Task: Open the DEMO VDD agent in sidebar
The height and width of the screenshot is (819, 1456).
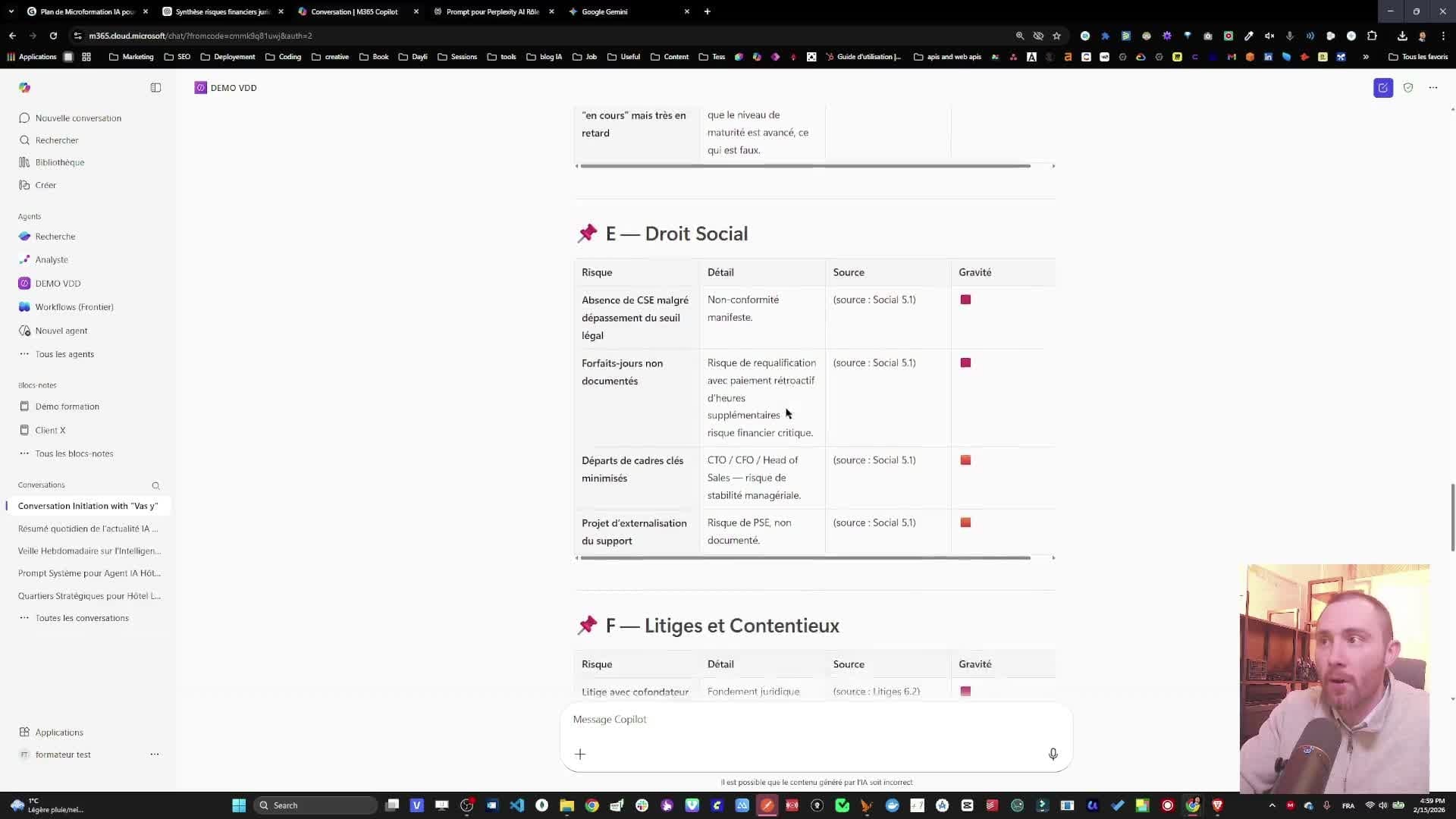Action: (58, 284)
